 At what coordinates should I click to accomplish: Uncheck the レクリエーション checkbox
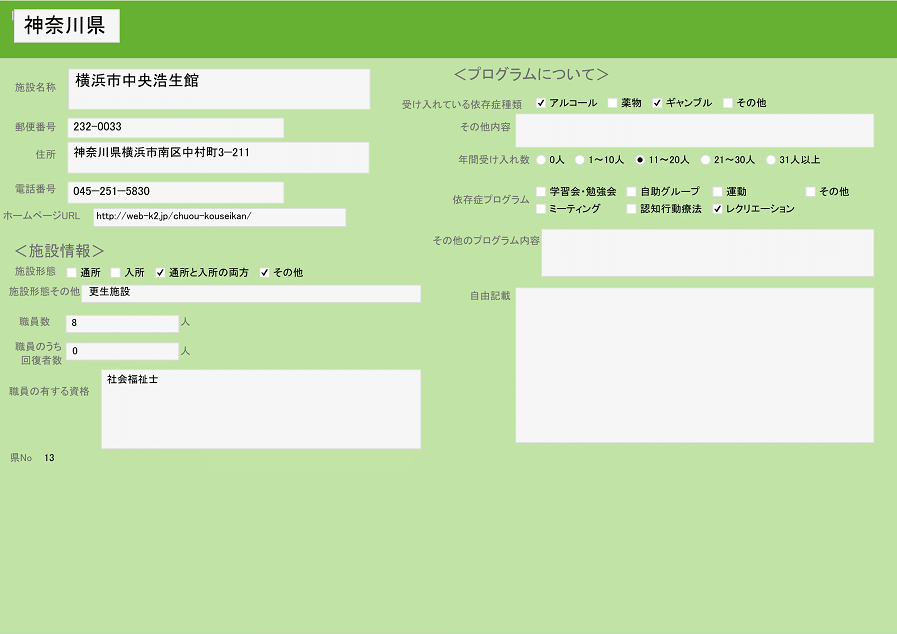717,209
